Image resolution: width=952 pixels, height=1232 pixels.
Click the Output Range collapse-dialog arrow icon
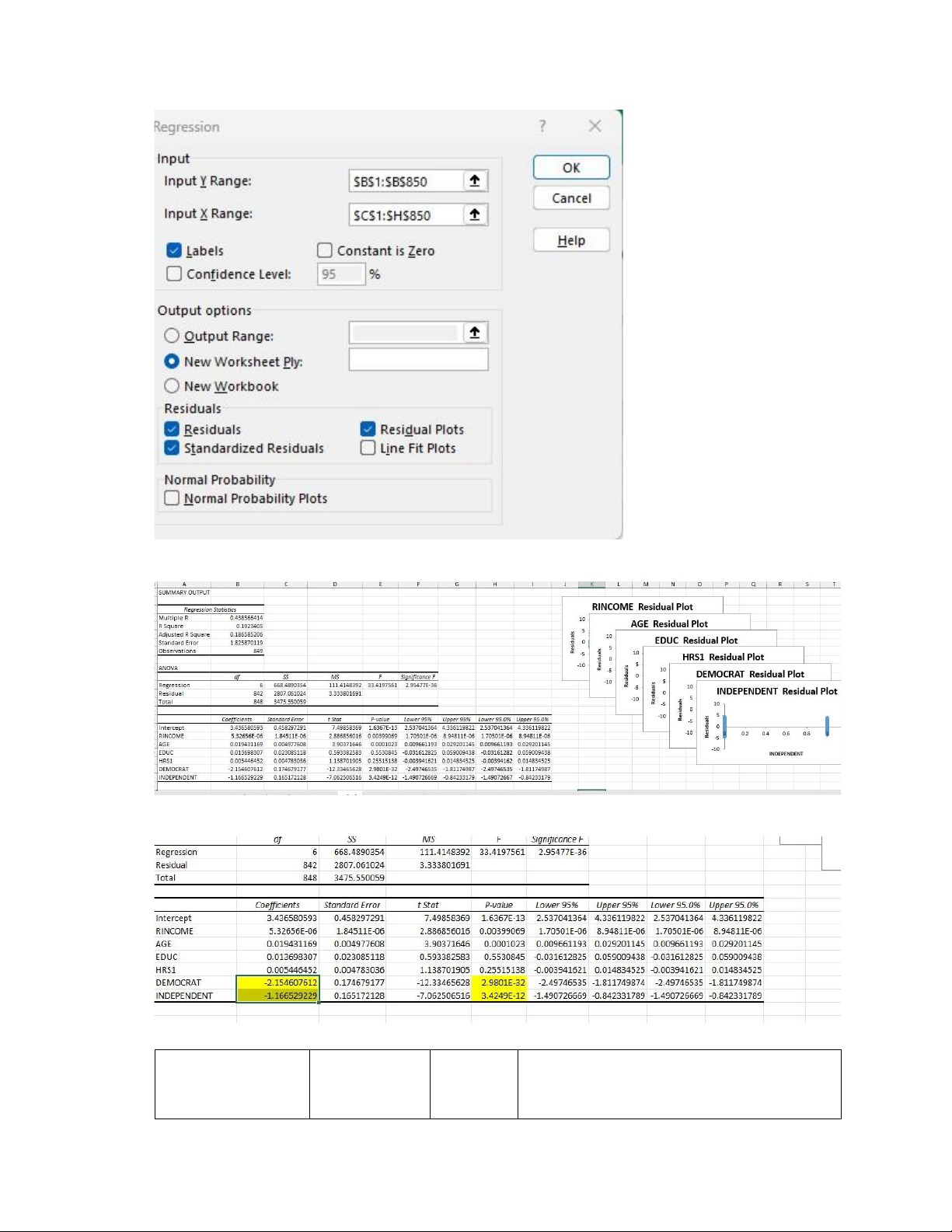475,333
